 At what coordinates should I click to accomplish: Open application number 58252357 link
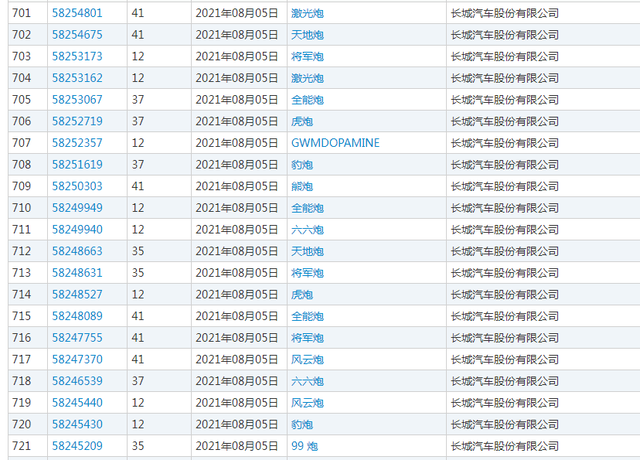point(77,143)
